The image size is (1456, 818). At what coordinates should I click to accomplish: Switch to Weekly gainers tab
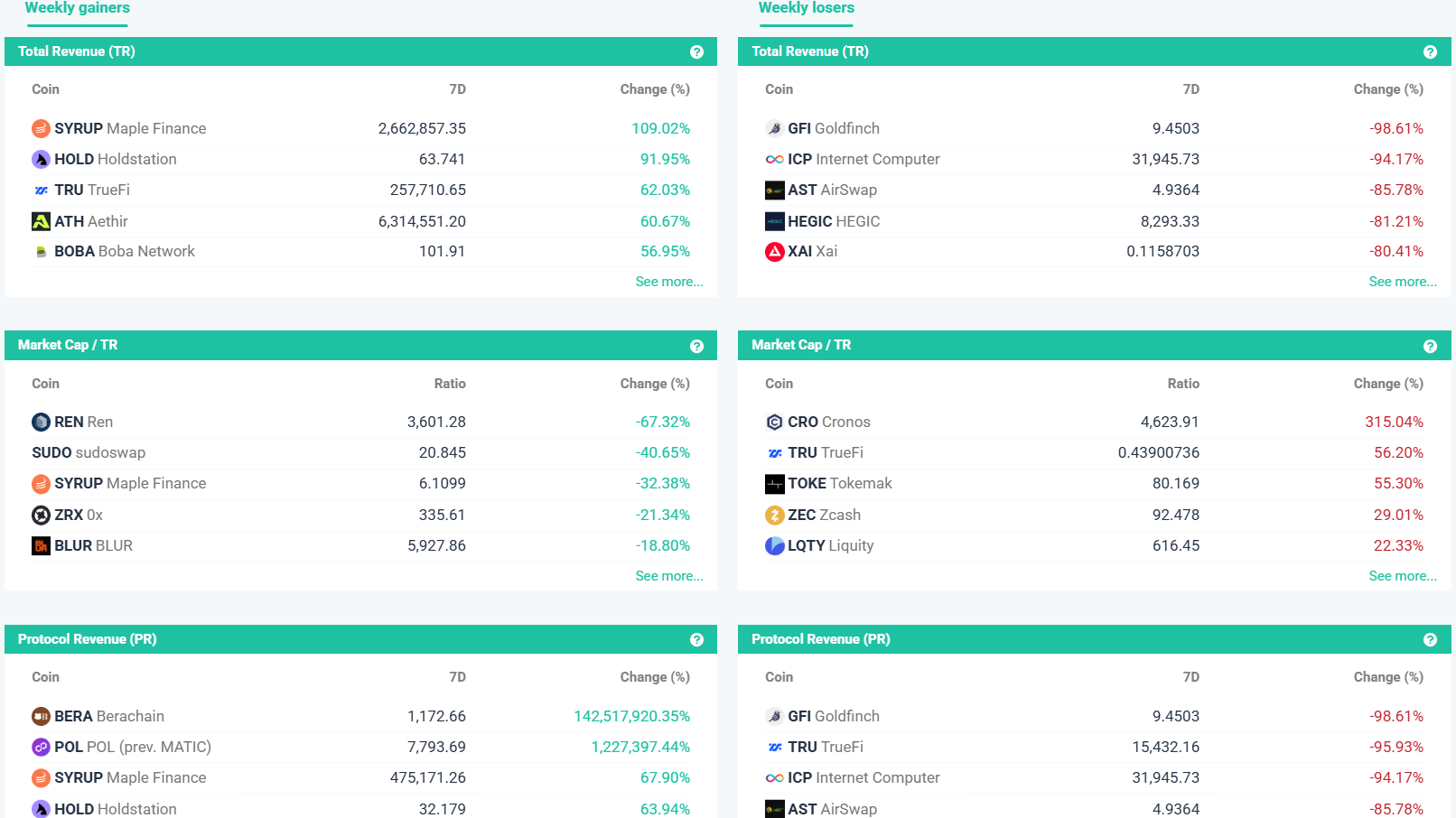(x=77, y=8)
